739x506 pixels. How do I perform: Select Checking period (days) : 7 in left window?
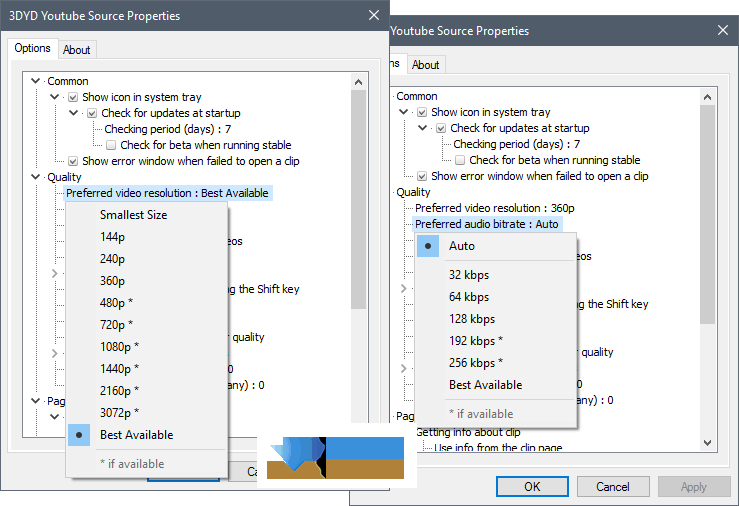pos(168,129)
